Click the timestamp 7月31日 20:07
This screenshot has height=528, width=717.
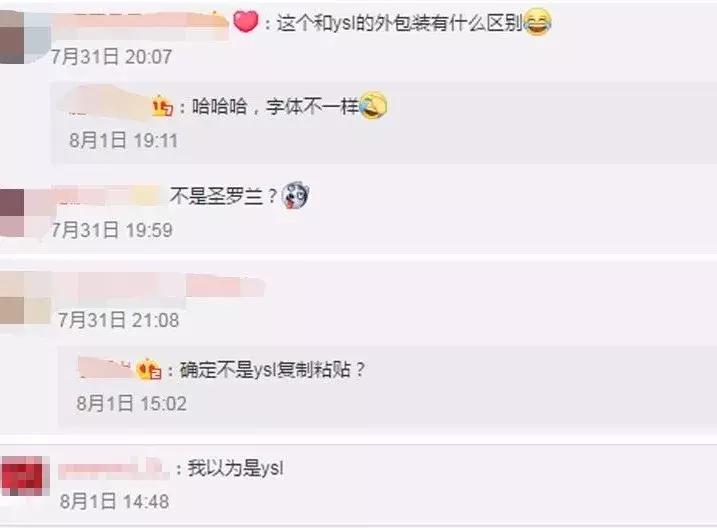[112, 57]
